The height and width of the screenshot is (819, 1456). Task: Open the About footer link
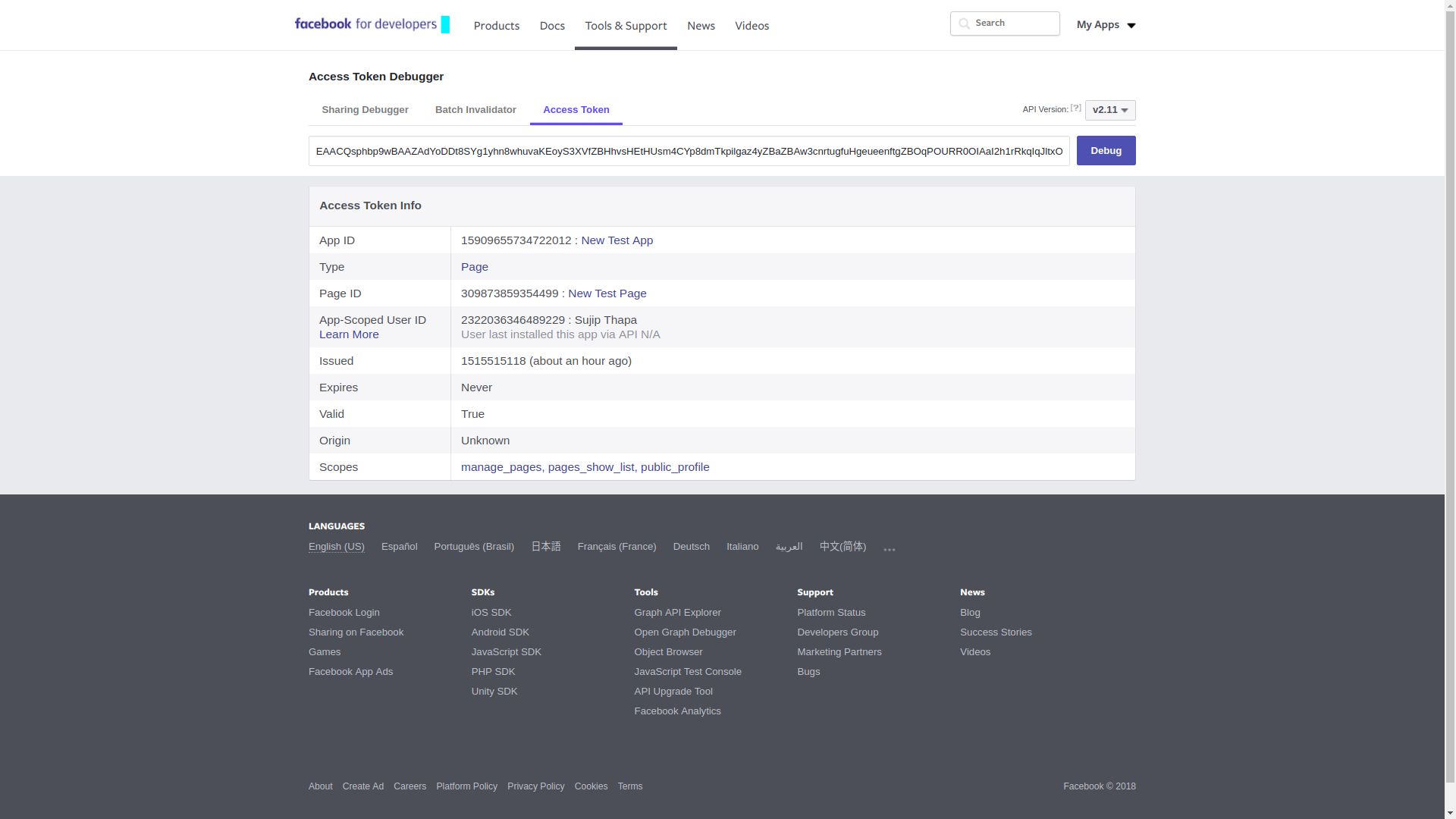(320, 786)
